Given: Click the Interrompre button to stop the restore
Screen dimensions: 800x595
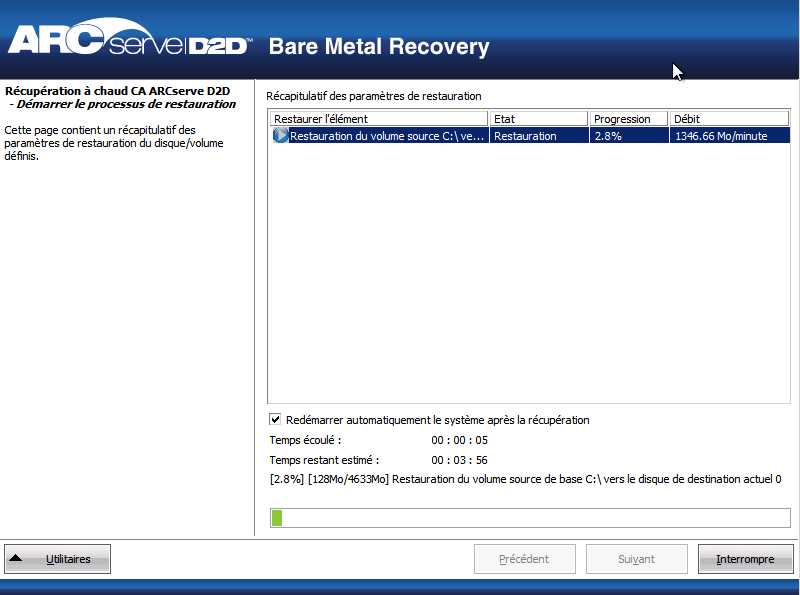Looking at the screenshot, I should click(x=745, y=559).
